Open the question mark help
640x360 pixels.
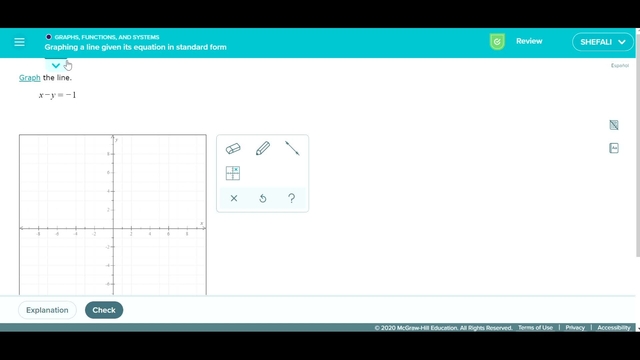(291, 198)
